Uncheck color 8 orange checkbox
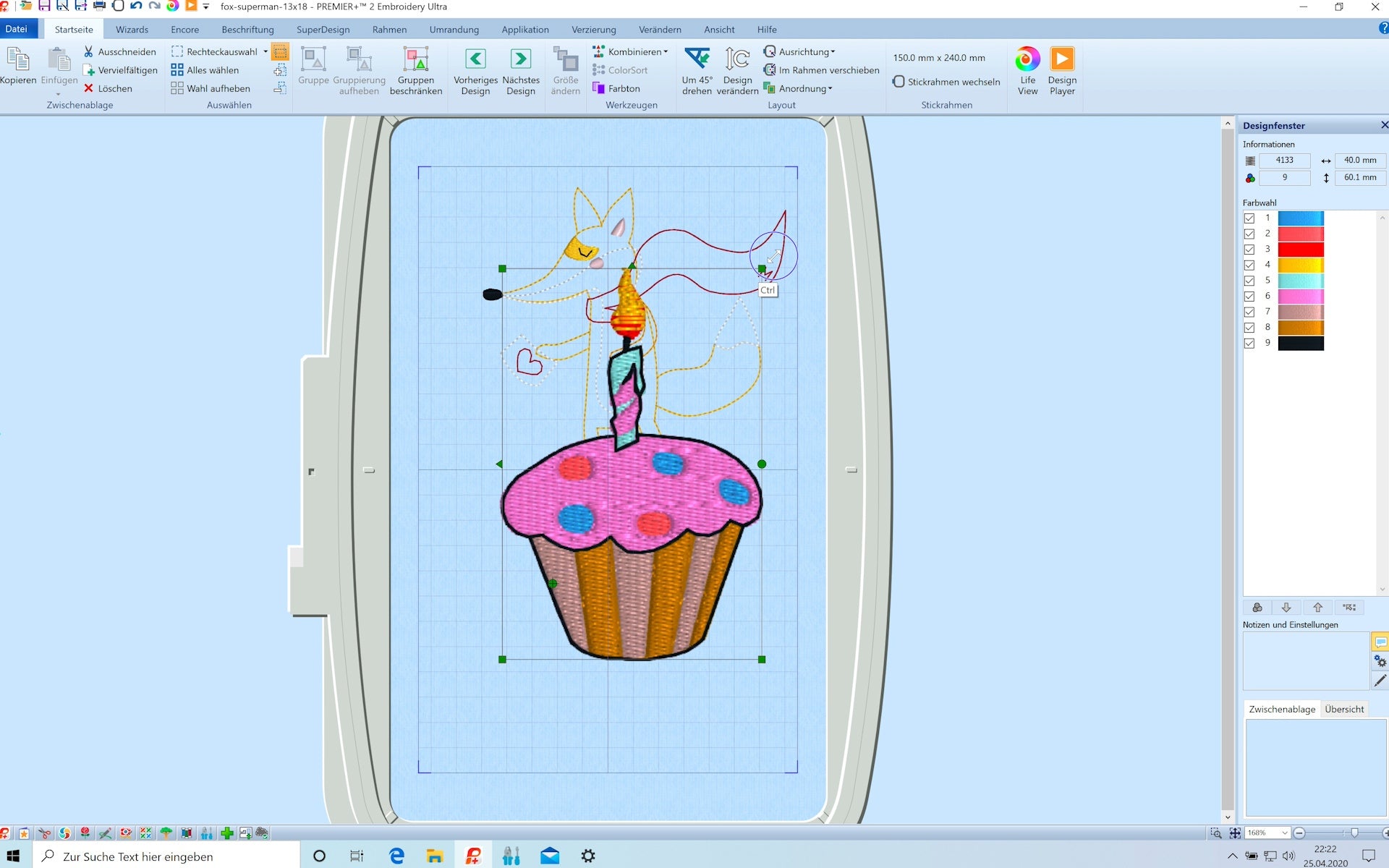Viewport: 1389px width, 868px height. pos(1249,328)
